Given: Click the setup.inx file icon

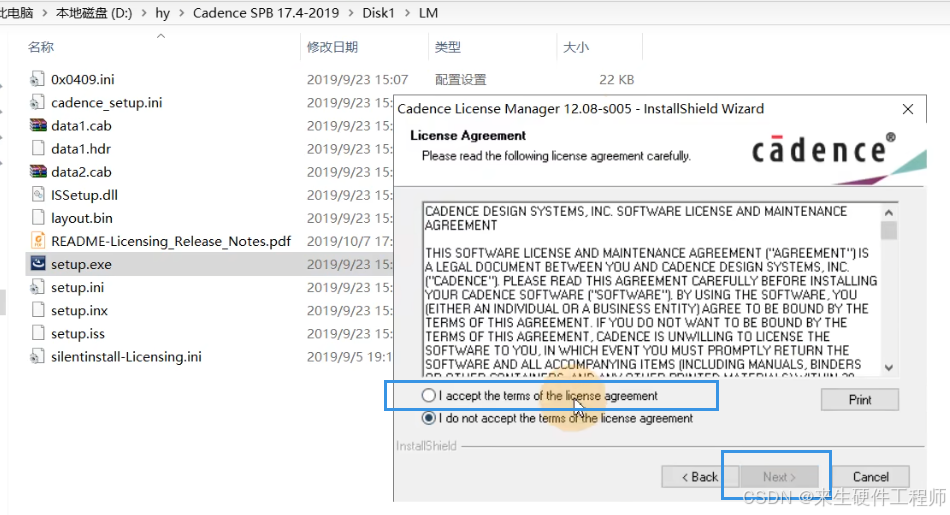Looking at the screenshot, I should (x=38, y=310).
